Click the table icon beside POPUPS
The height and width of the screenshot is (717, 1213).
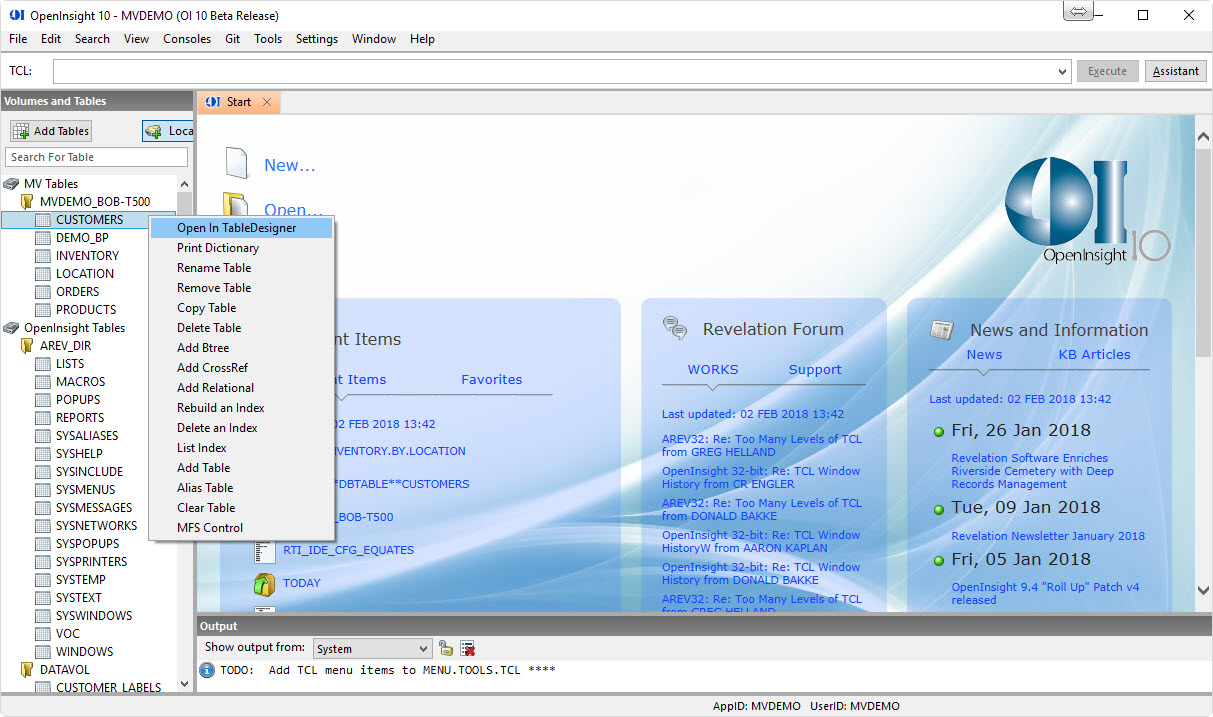[x=43, y=400]
